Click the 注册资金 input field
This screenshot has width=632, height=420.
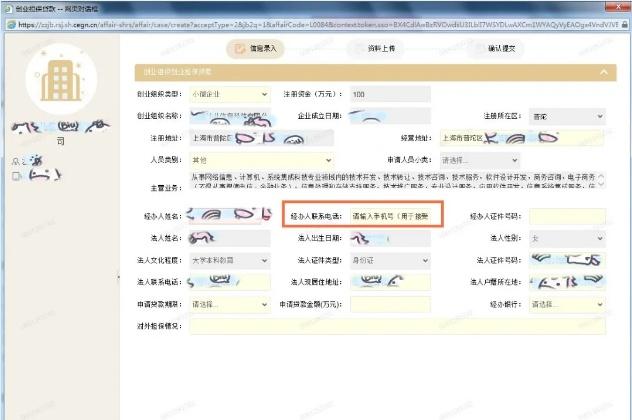click(389, 95)
